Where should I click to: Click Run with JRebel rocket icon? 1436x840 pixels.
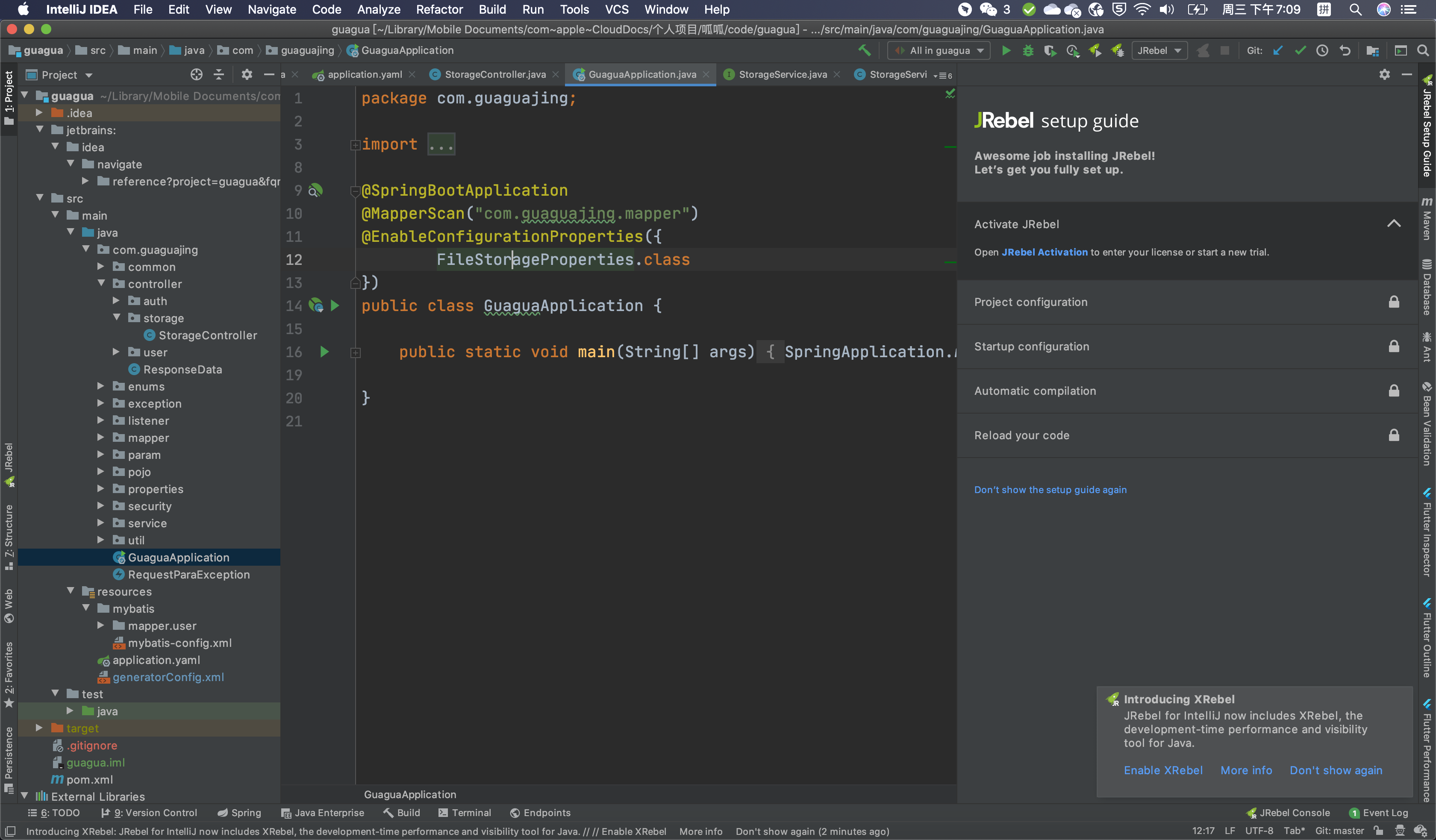pos(1095,50)
